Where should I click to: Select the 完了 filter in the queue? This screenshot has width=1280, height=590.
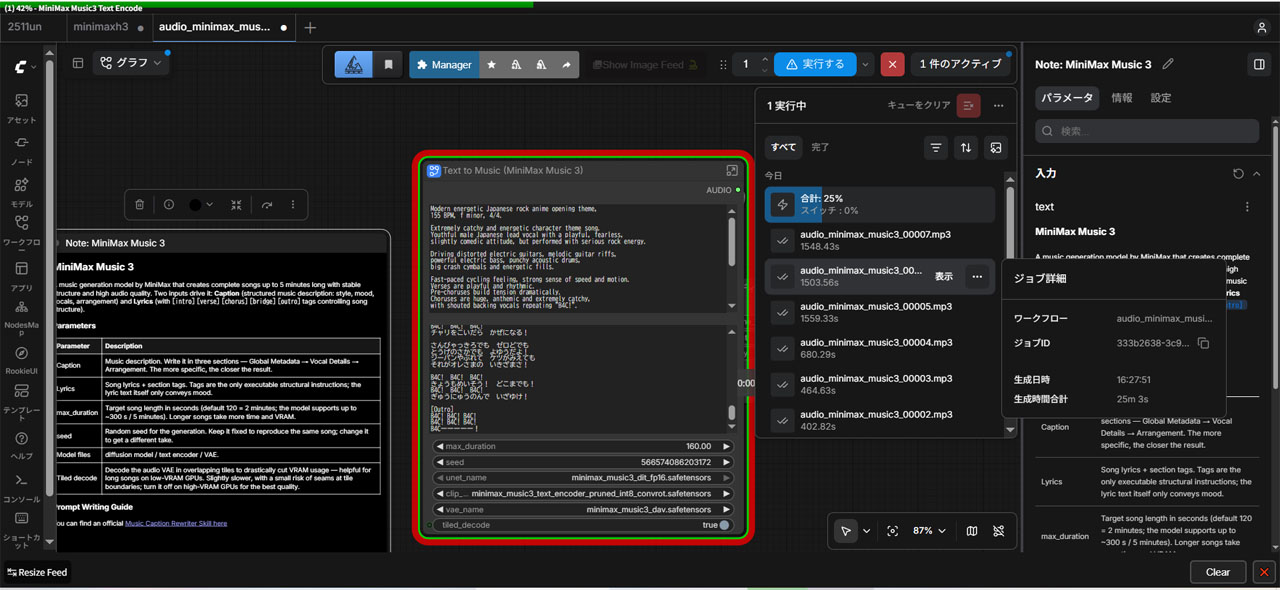[x=820, y=147]
